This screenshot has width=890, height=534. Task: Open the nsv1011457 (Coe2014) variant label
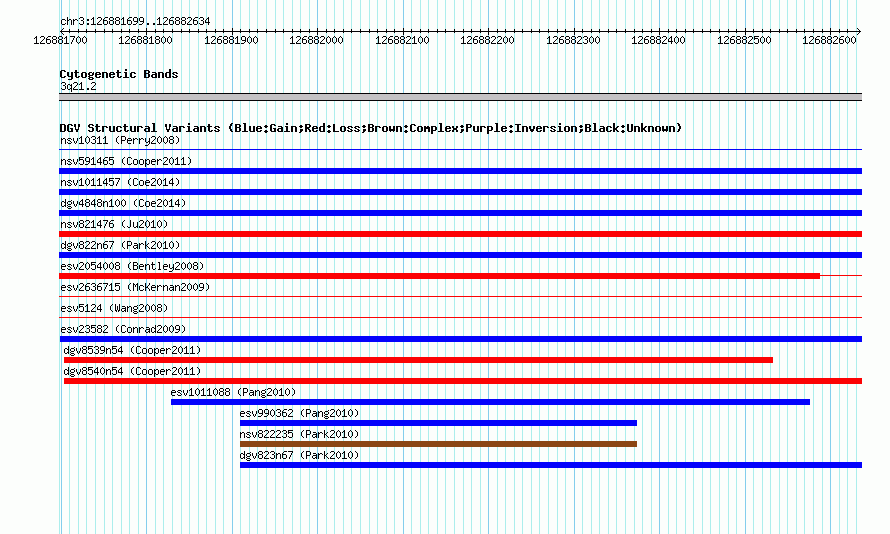point(120,182)
